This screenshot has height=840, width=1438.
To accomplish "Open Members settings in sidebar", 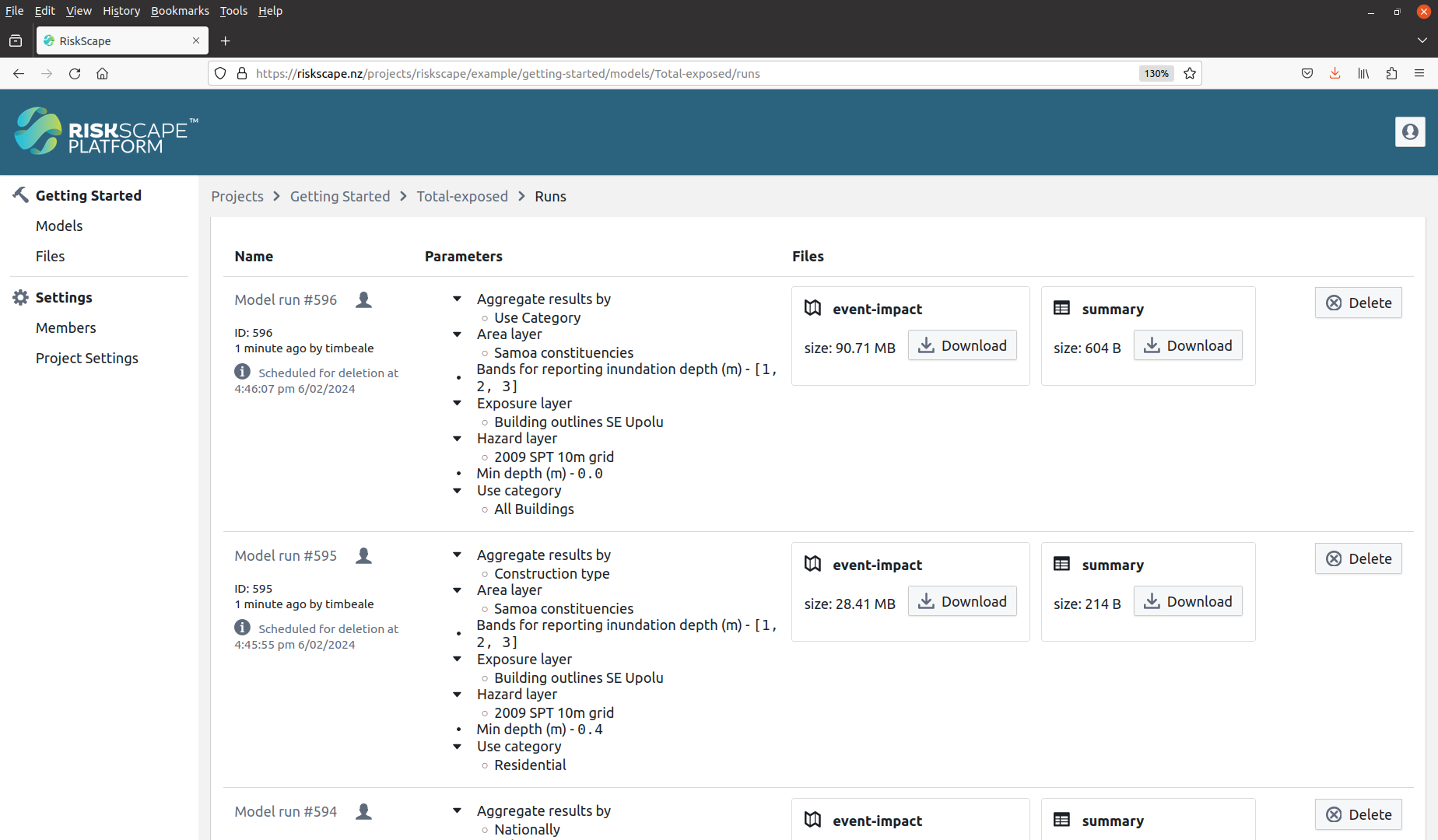I will [65, 327].
